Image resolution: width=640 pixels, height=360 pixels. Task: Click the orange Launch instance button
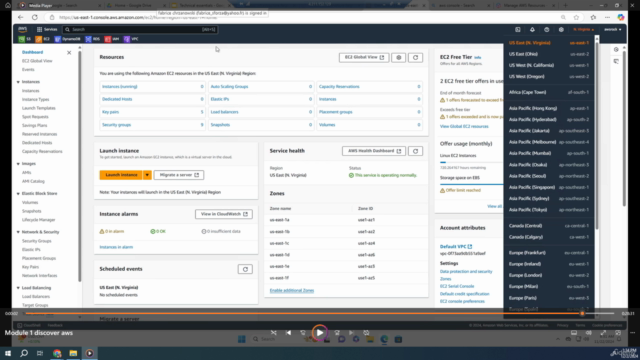[121, 175]
